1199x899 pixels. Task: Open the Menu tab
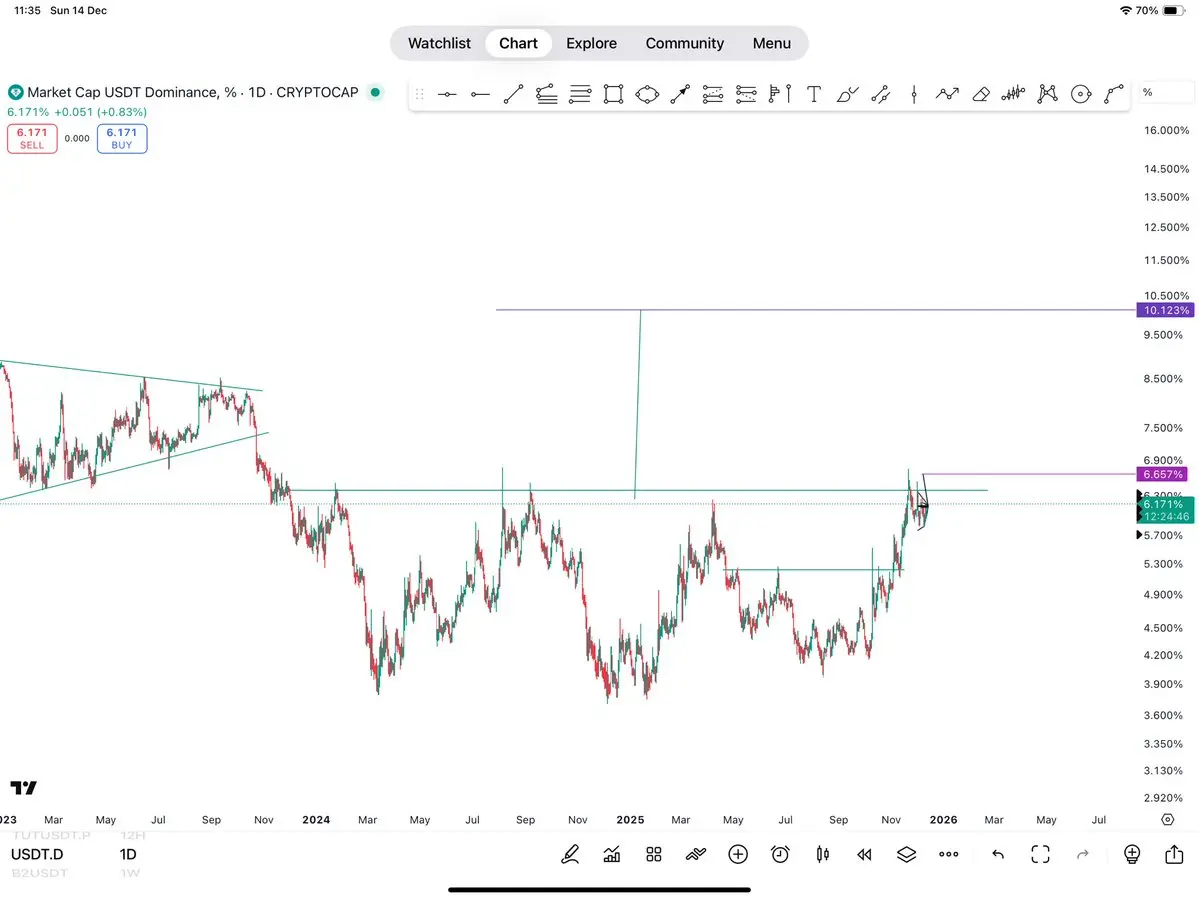(x=772, y=44)
